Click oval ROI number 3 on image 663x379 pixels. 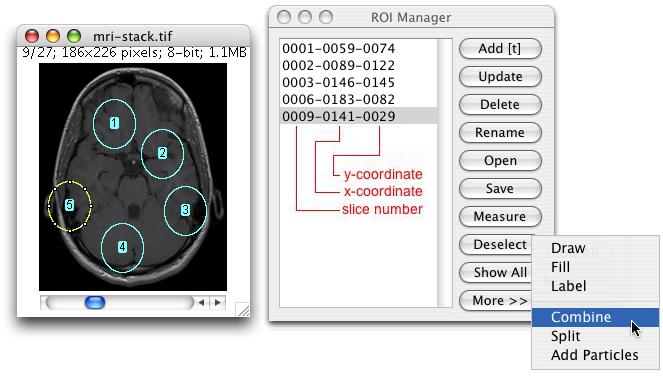[x=185, y=210]
